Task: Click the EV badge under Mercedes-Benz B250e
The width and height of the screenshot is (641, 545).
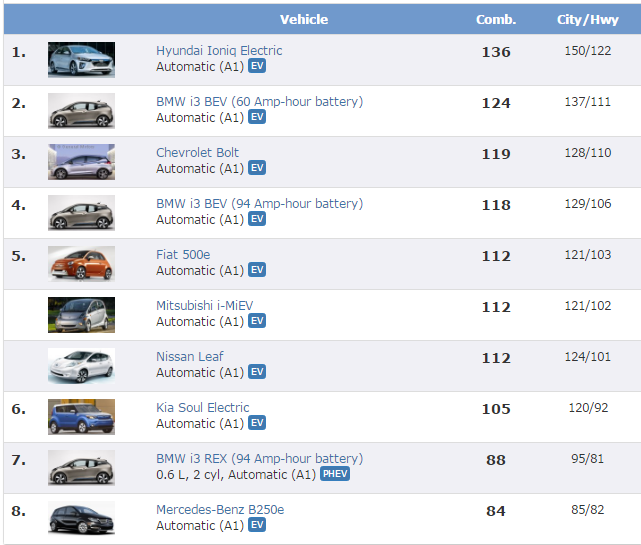Action: [x=257, y=526]
